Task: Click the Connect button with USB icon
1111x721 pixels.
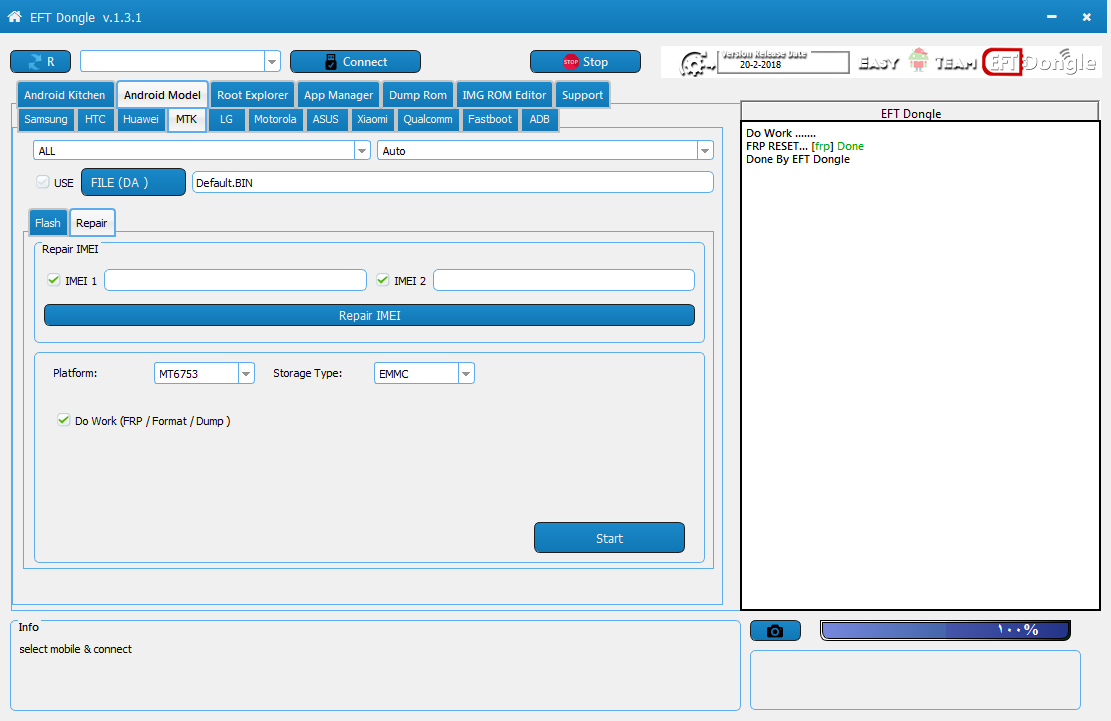Action: (355, 62)
